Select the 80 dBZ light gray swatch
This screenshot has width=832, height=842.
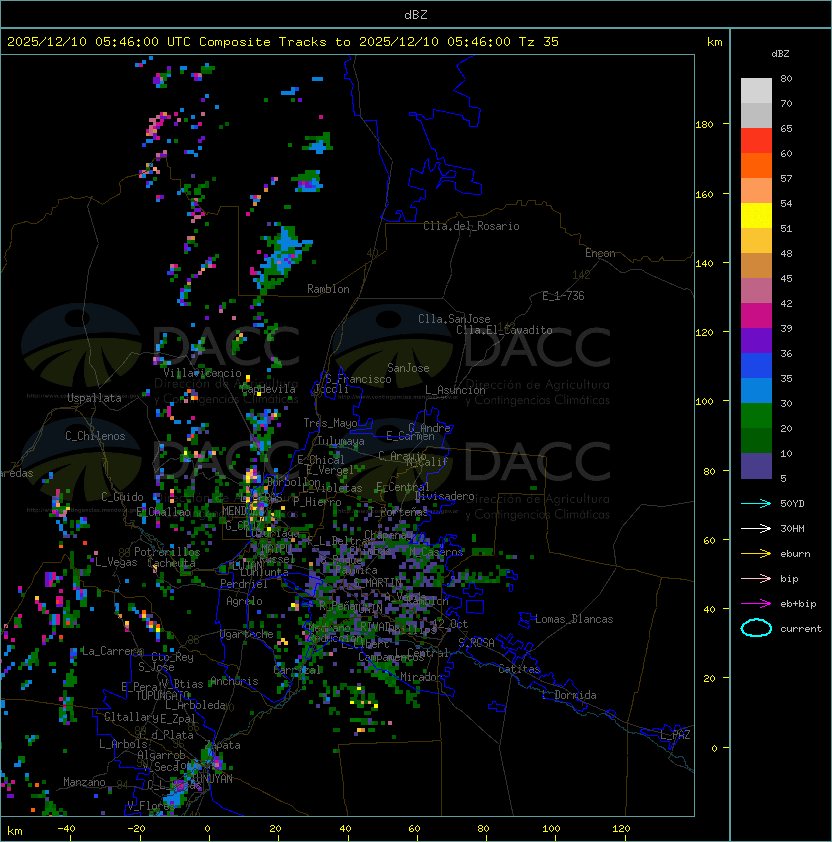(x=756, y=91)
